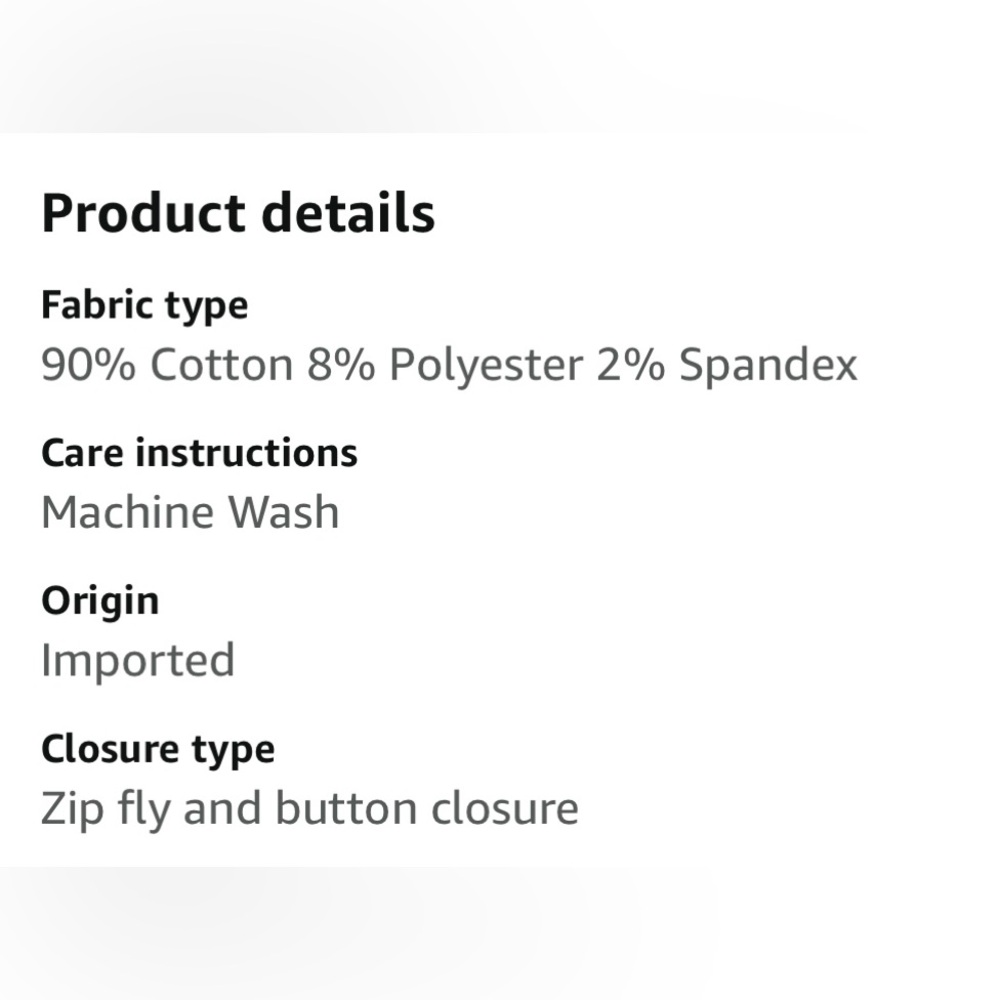Viewport: 1000px width, 1000px height.
Task: Click the word "Product" in the heading
Action: (x=143, y=214)
